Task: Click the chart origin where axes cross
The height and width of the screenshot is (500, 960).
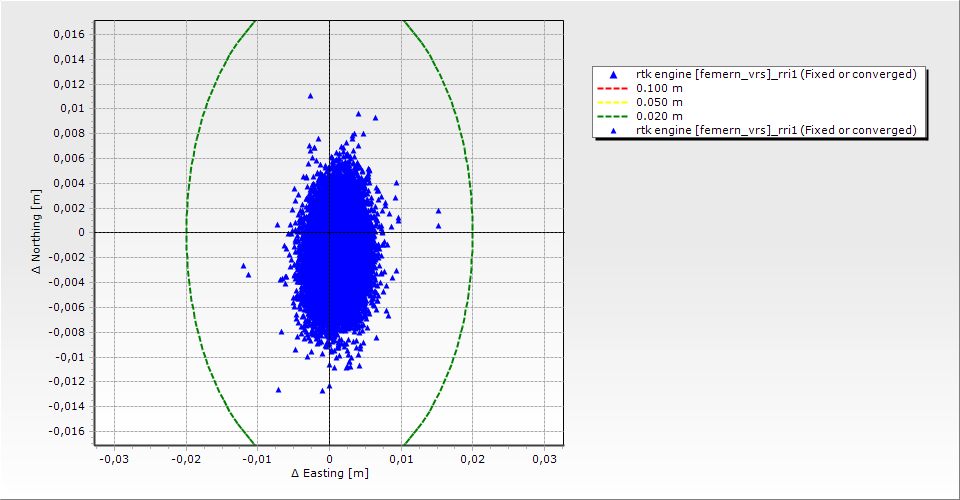Action: click(329, 232)
